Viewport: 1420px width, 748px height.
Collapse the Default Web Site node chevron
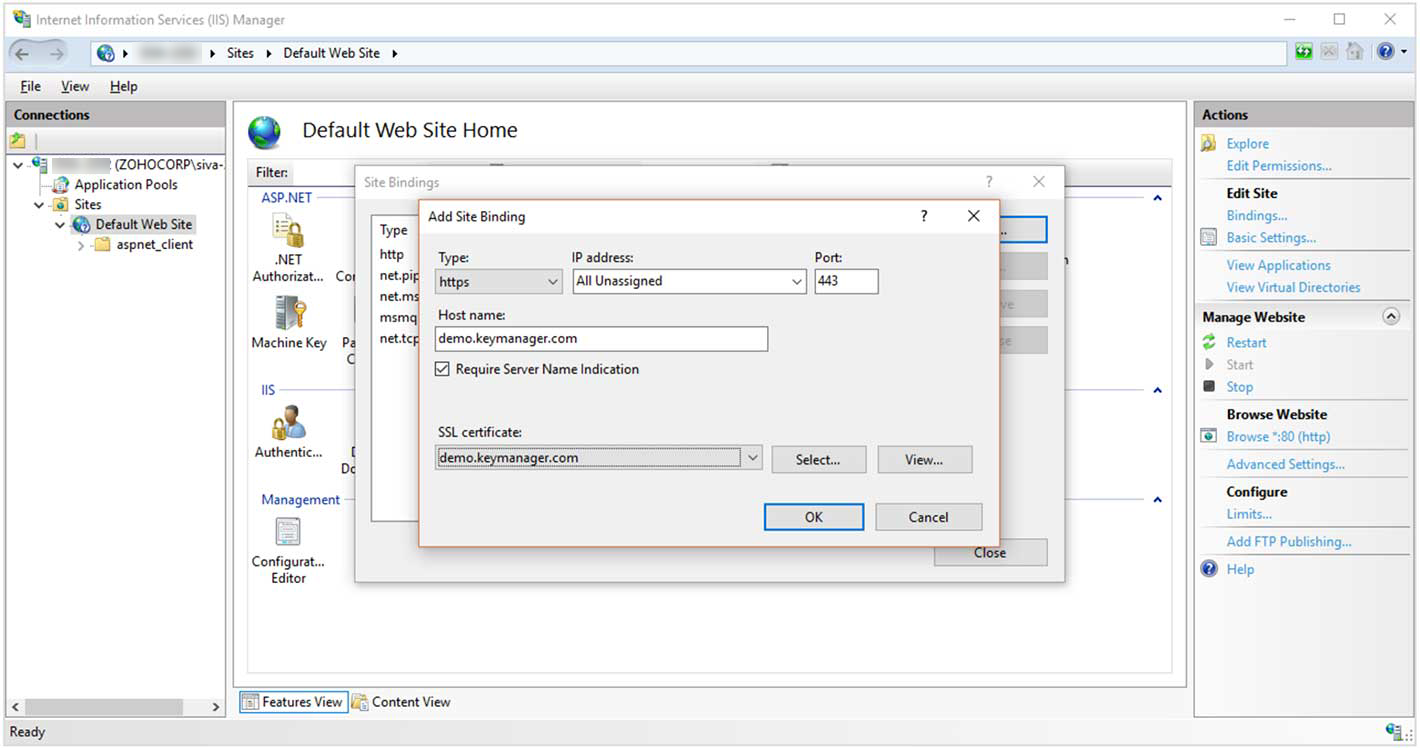tap(60, 225)
